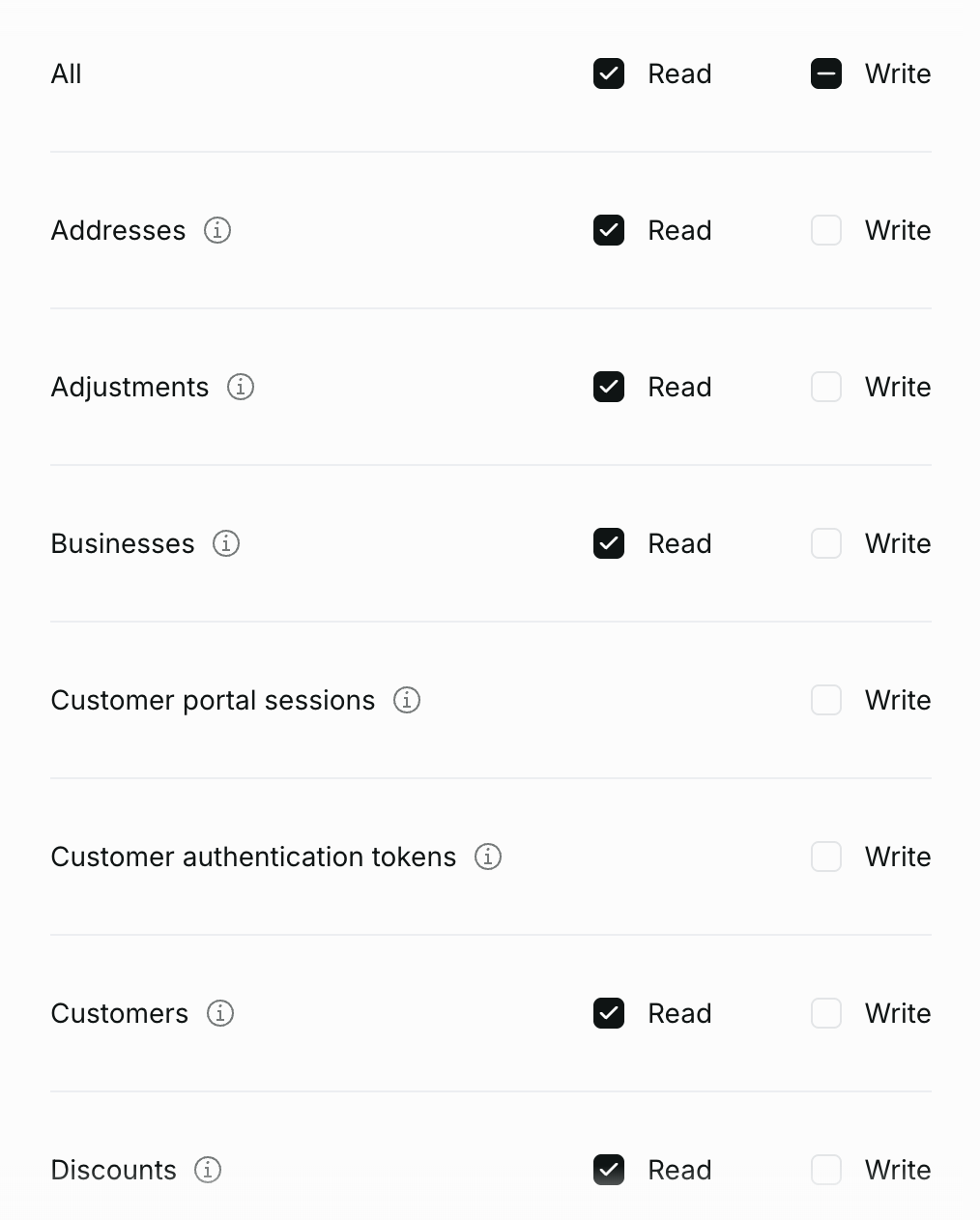Uncheck Read permission for Businesses
The width and height of the screenshot is (980, 1220).
pyautogui.click(x=609, y=543)
